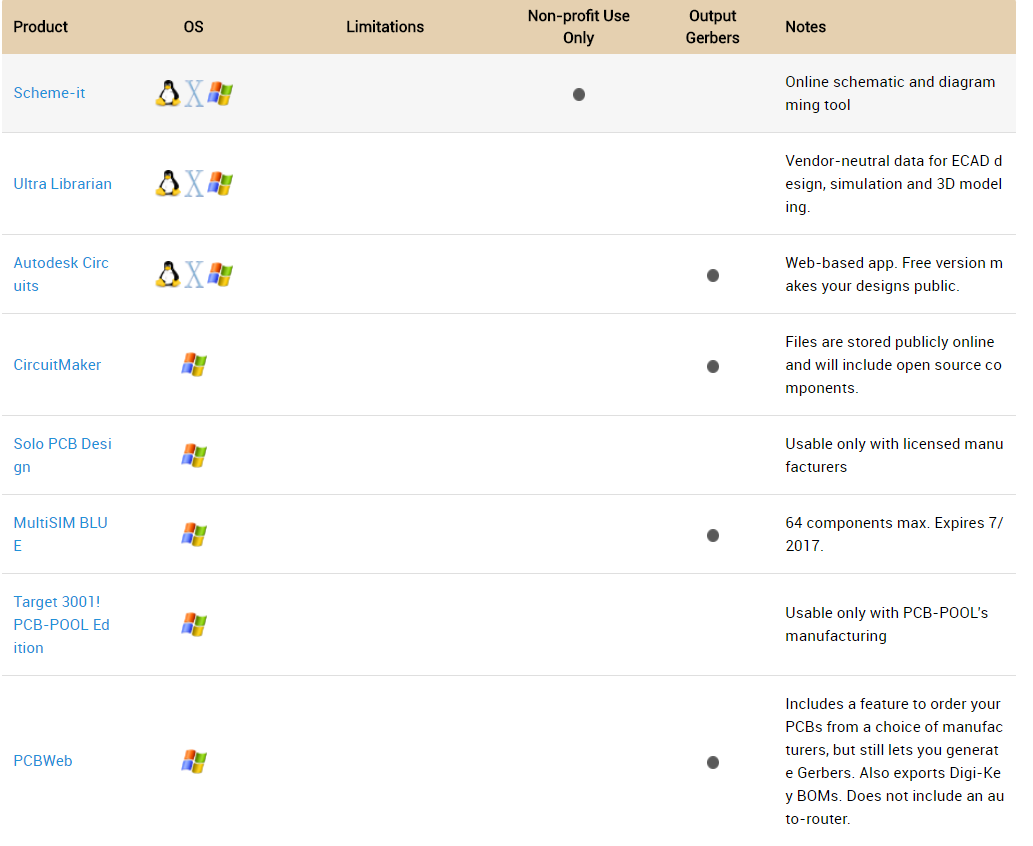Click the note 'Web-based app. Free version makes...'
The height and width of the screenshot is (846, 1033).
[894, 274]
